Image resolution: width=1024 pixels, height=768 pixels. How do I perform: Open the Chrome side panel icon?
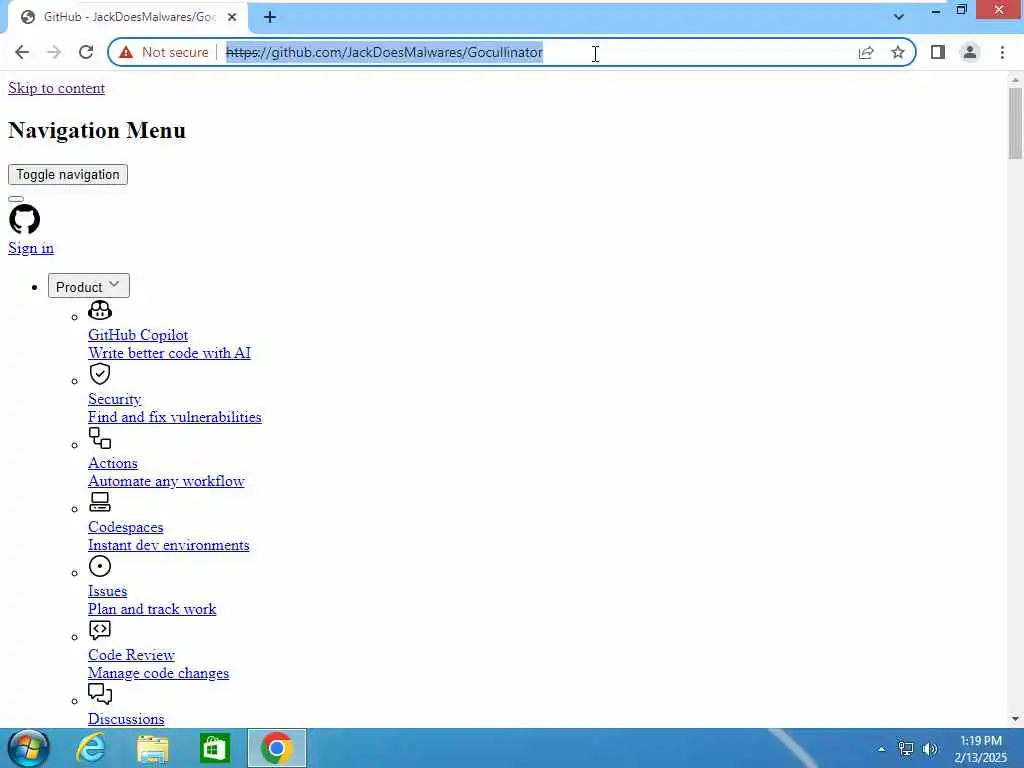[938, 52]
